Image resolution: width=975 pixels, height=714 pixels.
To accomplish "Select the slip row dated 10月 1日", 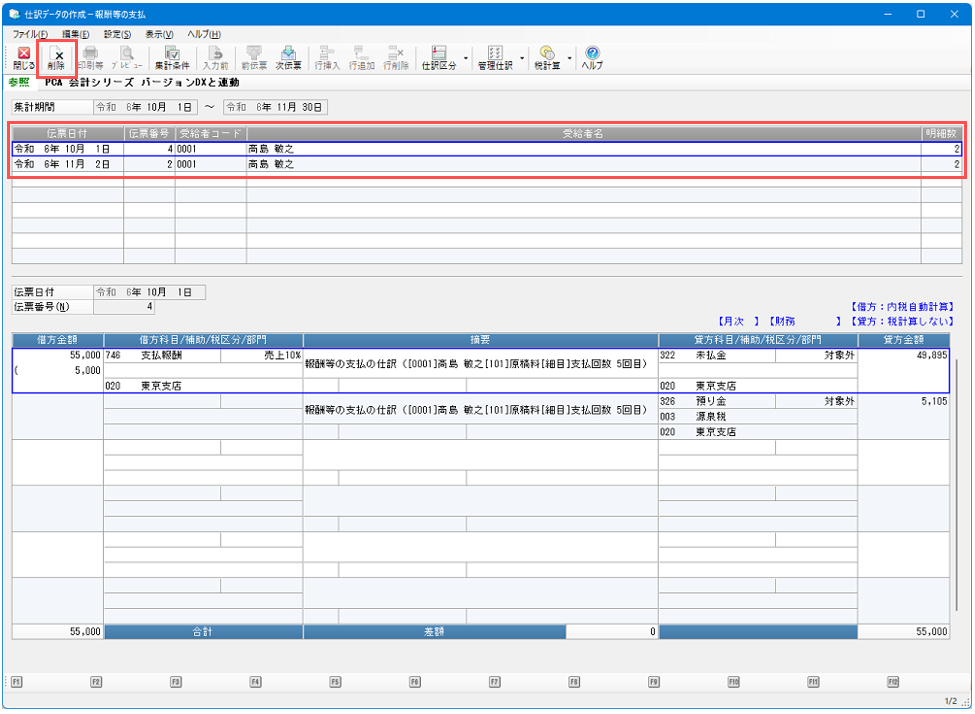I will [x=487, y=149].
